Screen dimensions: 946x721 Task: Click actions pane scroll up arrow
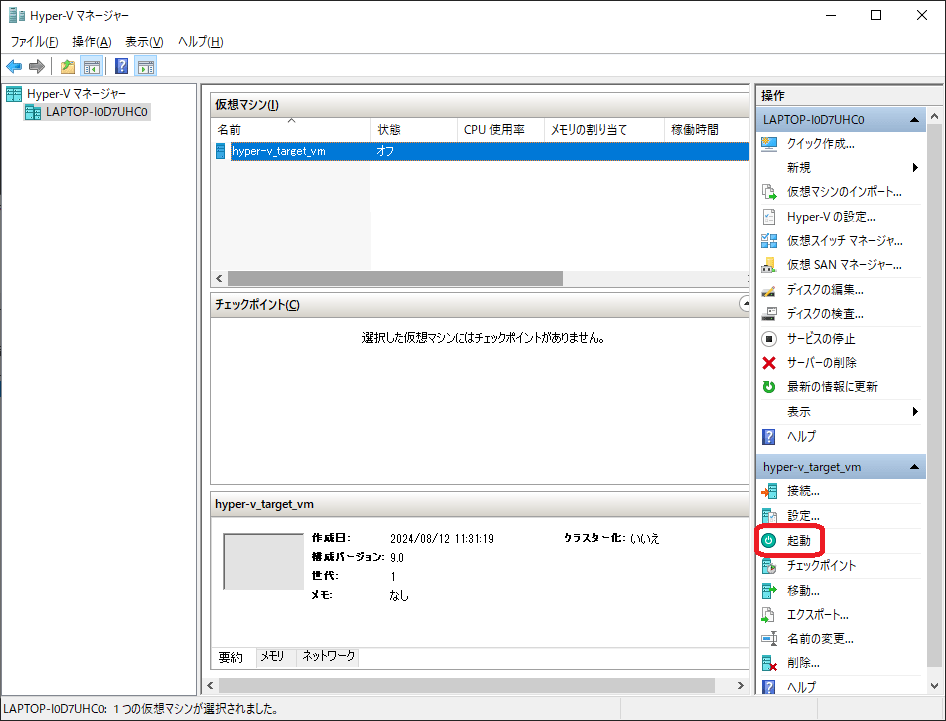coord(935,116)
